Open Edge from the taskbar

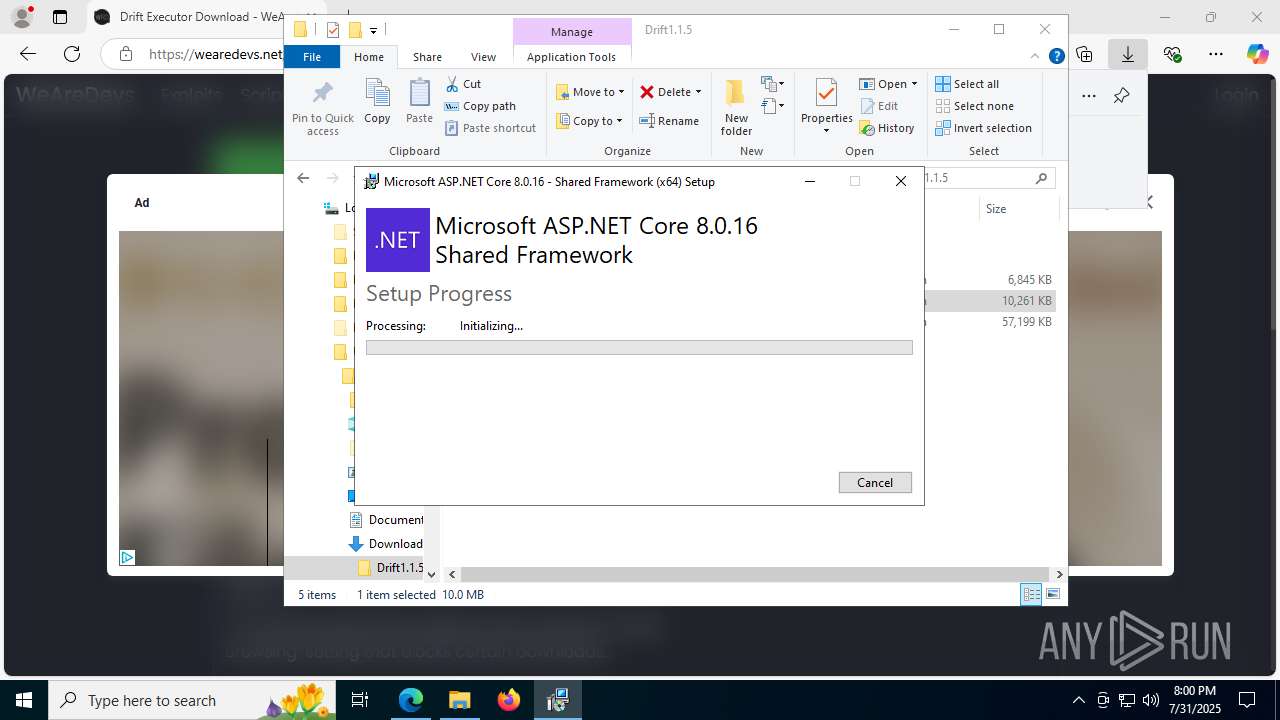pyautogui.click(x=411, y=700)
